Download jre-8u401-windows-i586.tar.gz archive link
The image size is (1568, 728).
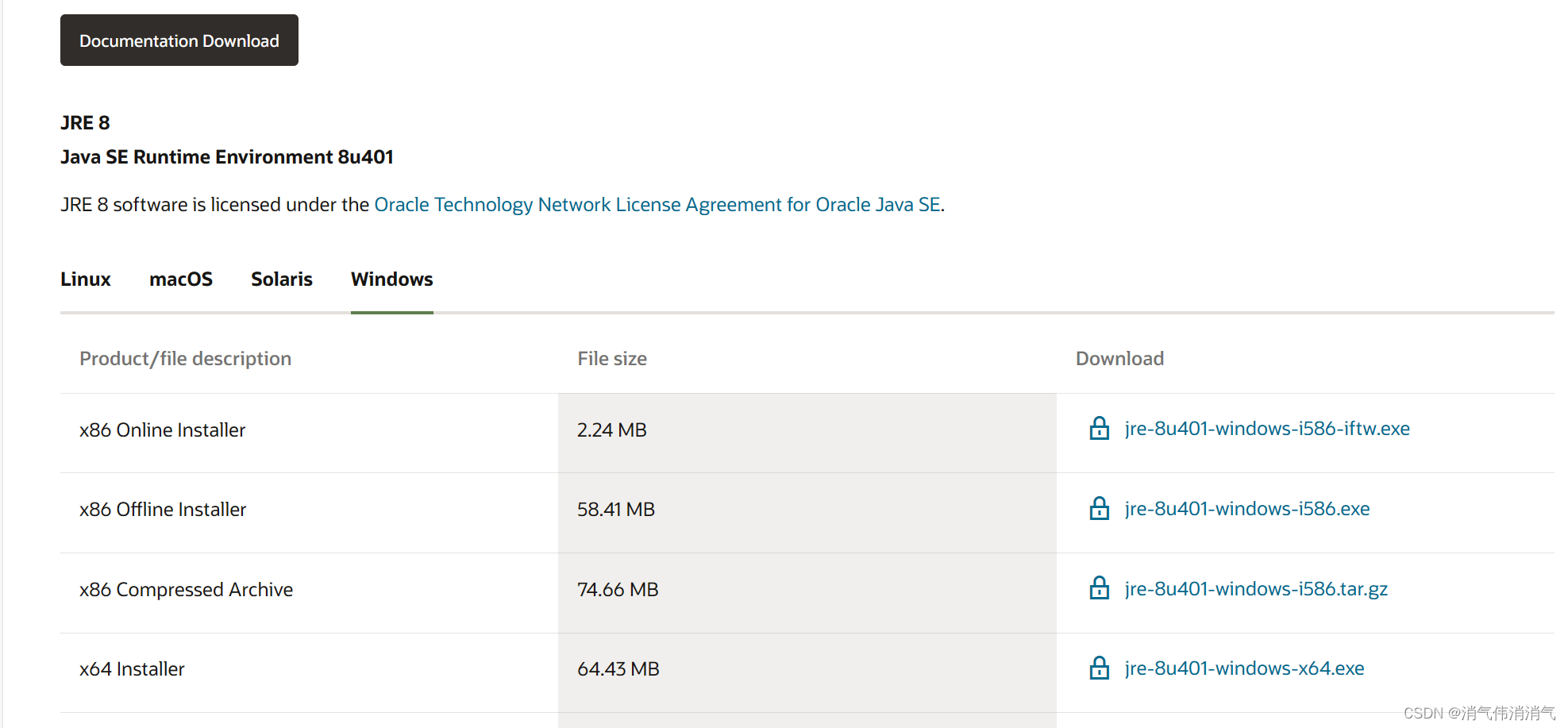click(x=1256, y=589)
